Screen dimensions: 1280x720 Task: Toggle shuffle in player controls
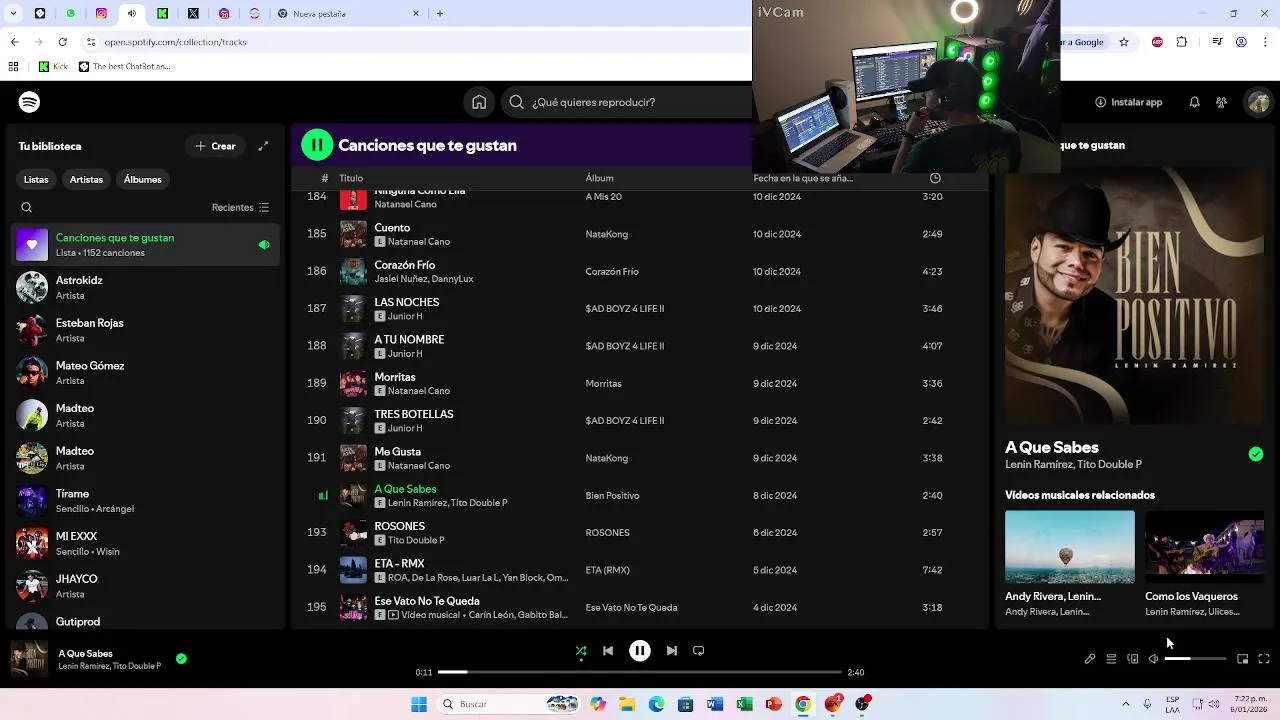[581, 651]
